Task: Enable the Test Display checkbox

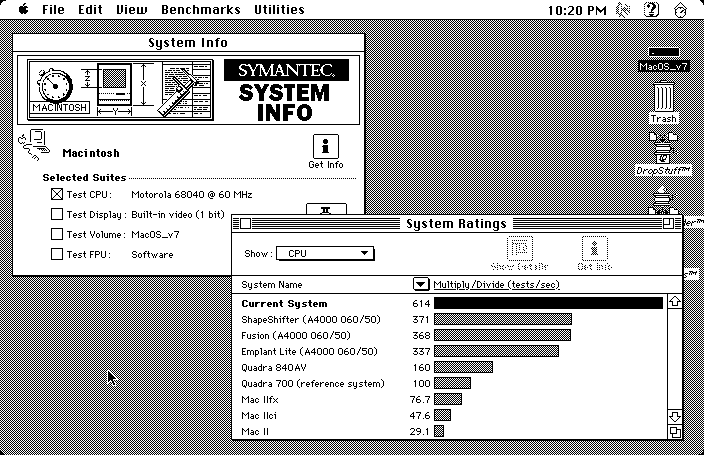Action: (x=57, y=214)
